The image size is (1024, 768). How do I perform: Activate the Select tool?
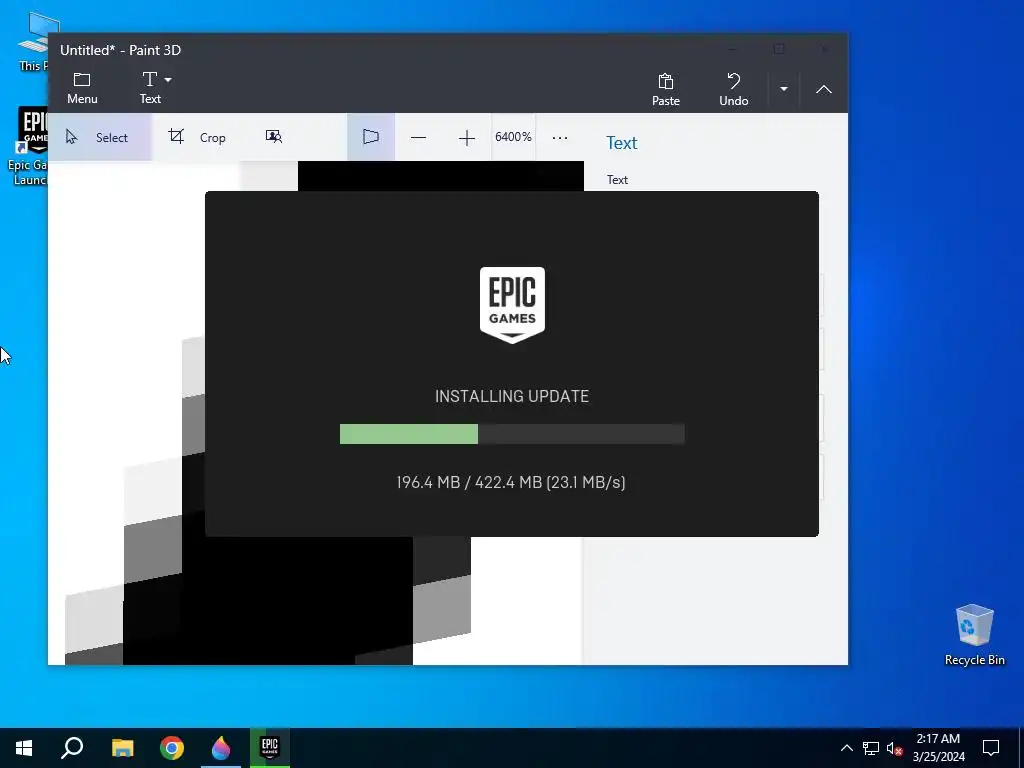[100, 137]
